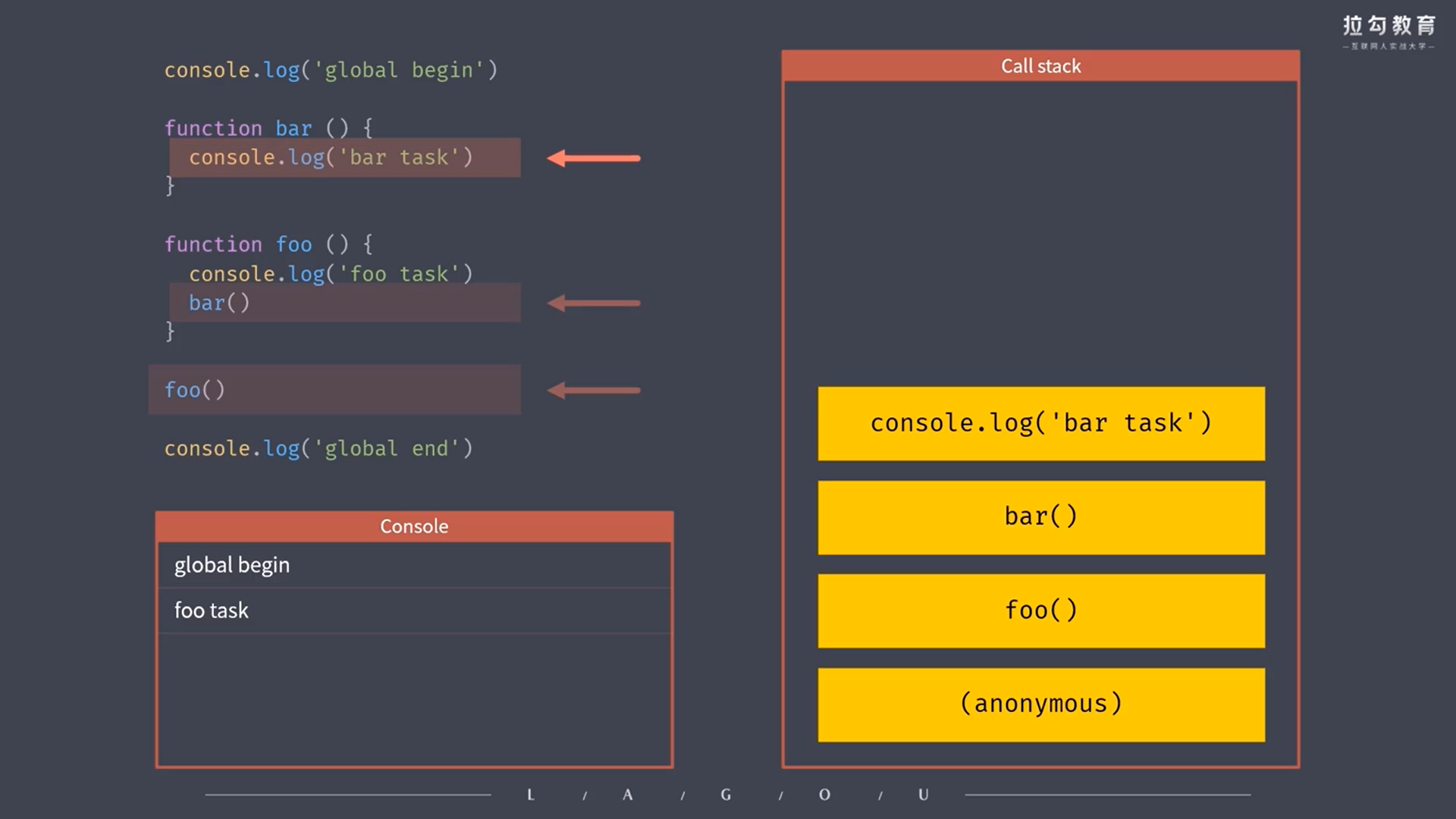Select the 'global begin' console output row

coord(414,565)
